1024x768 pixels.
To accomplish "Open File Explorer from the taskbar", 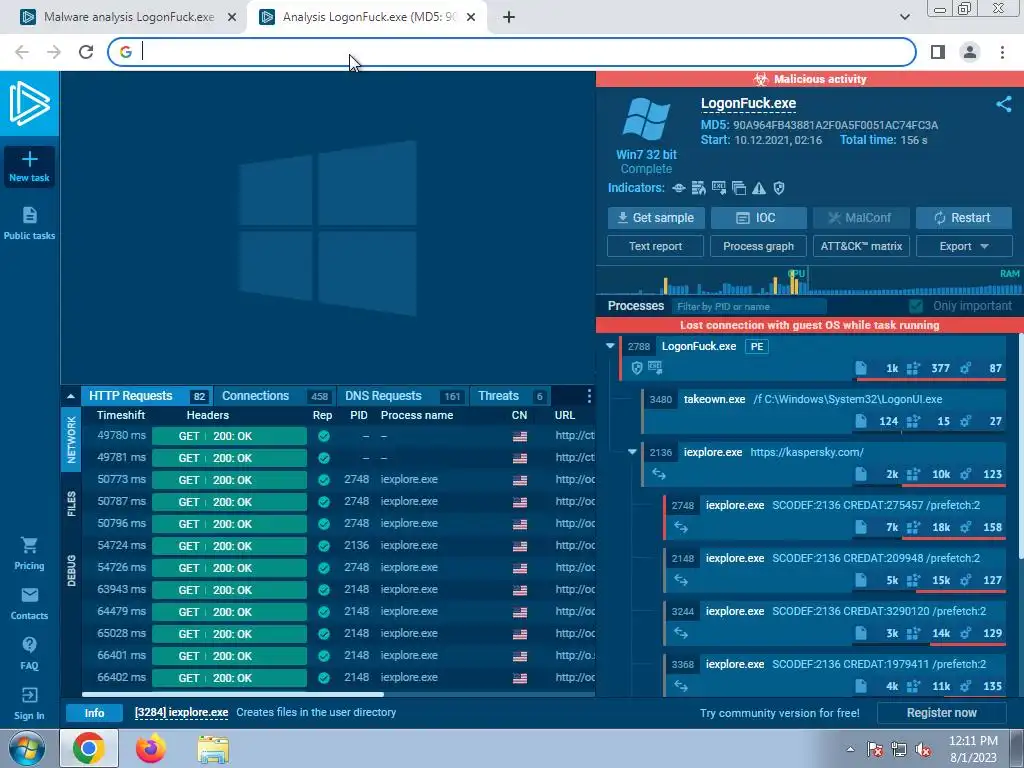I will pos(213,749).
